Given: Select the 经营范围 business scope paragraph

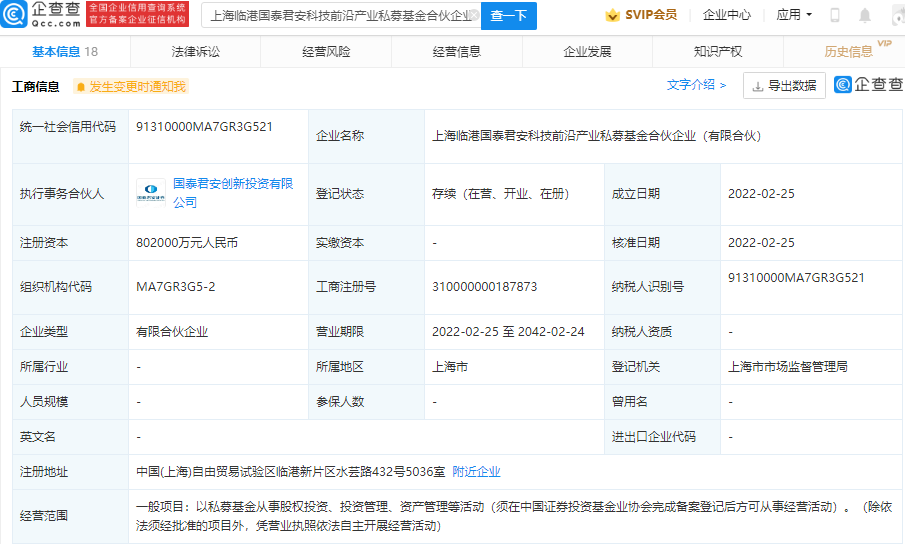Looking at the screenshot, I should pos(515,516).
